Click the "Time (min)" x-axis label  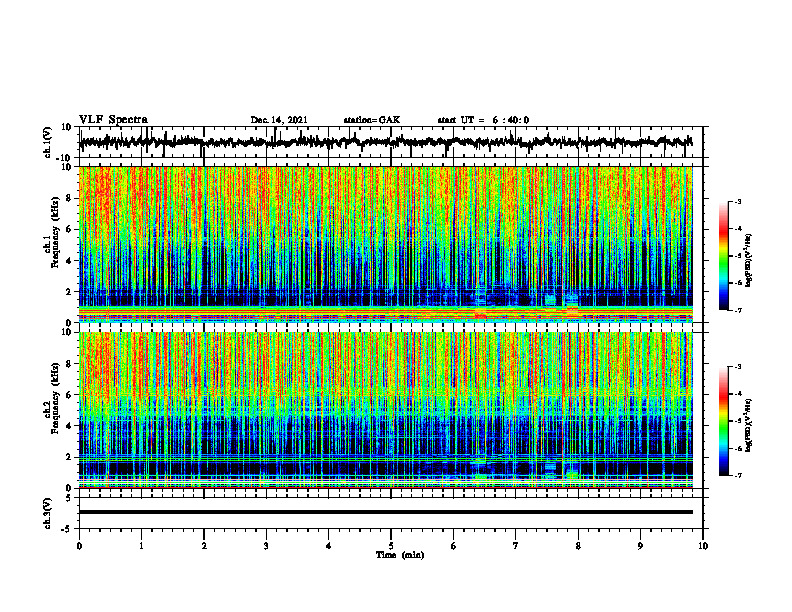400,555
